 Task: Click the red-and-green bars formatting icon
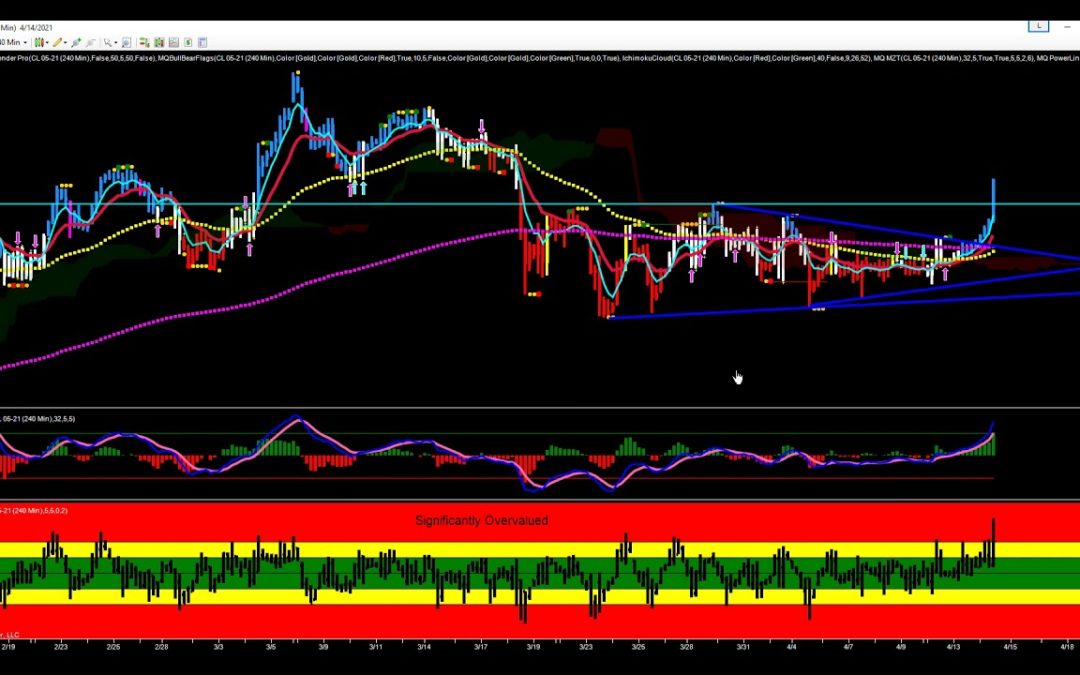click(x=142, y=42)
